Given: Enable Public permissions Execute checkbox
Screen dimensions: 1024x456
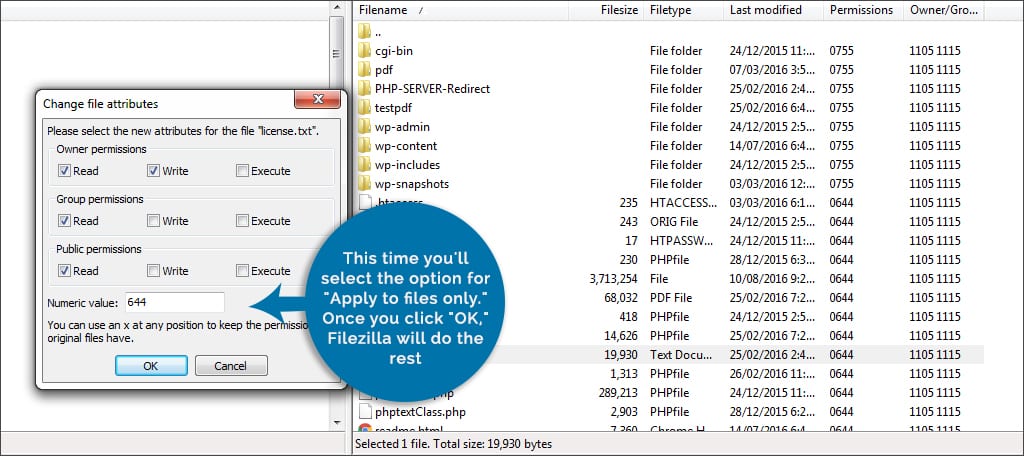Looking at the screenshot, I should 242,270.
